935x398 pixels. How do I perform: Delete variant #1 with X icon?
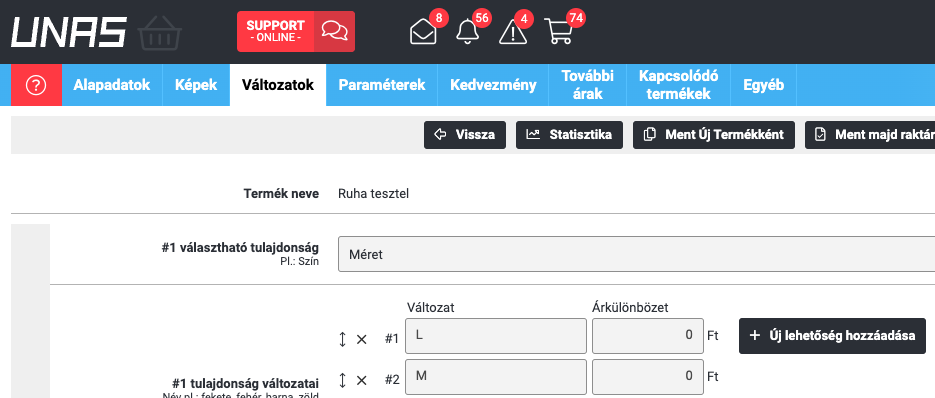[x=361, y=339]
